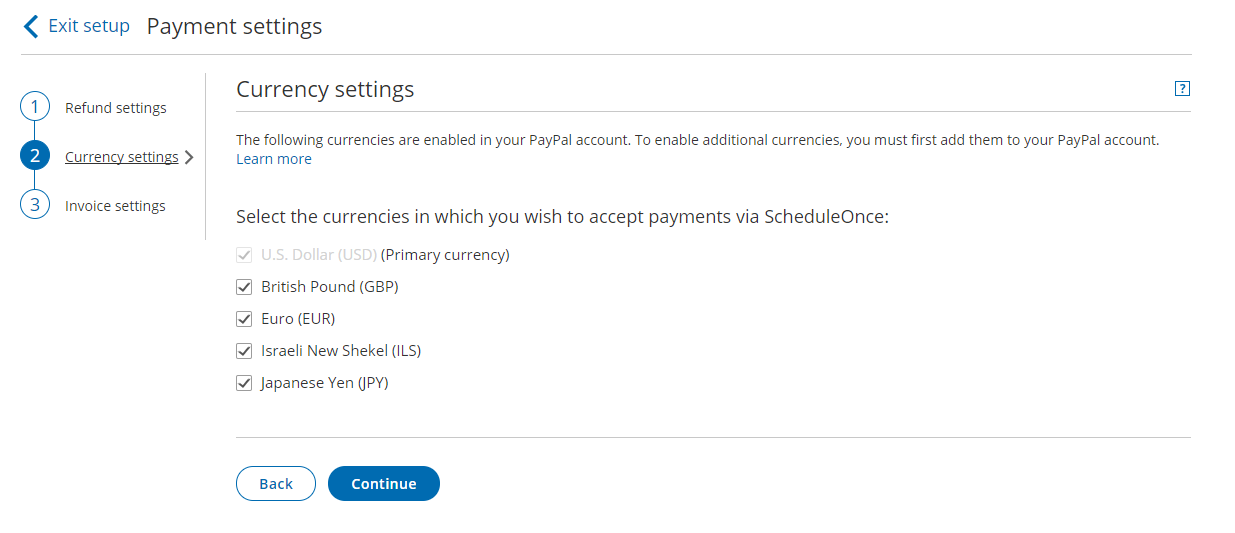This screenshot has height=533, width=1235.
Task: Disable the Israeli New Shekel (ILS) checkbox
Action: click(244, 351)
